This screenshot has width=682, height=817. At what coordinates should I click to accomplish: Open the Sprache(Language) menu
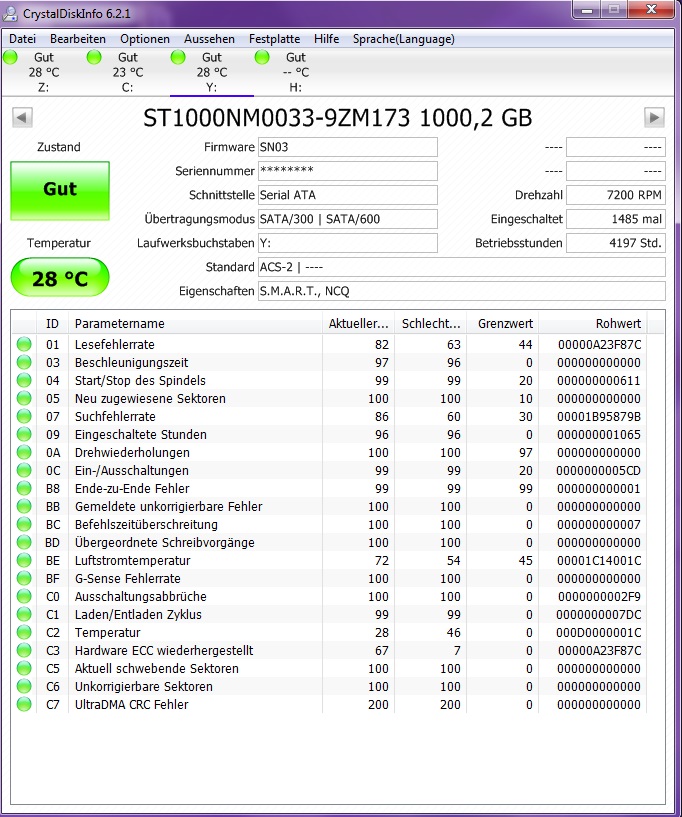[x=403, y=39]
